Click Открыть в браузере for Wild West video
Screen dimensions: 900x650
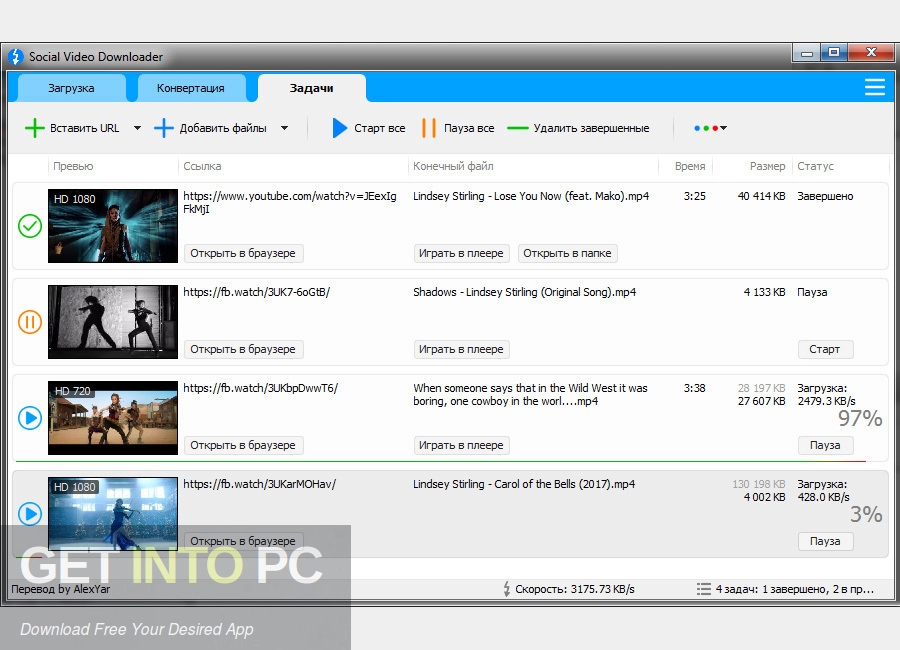243,445
